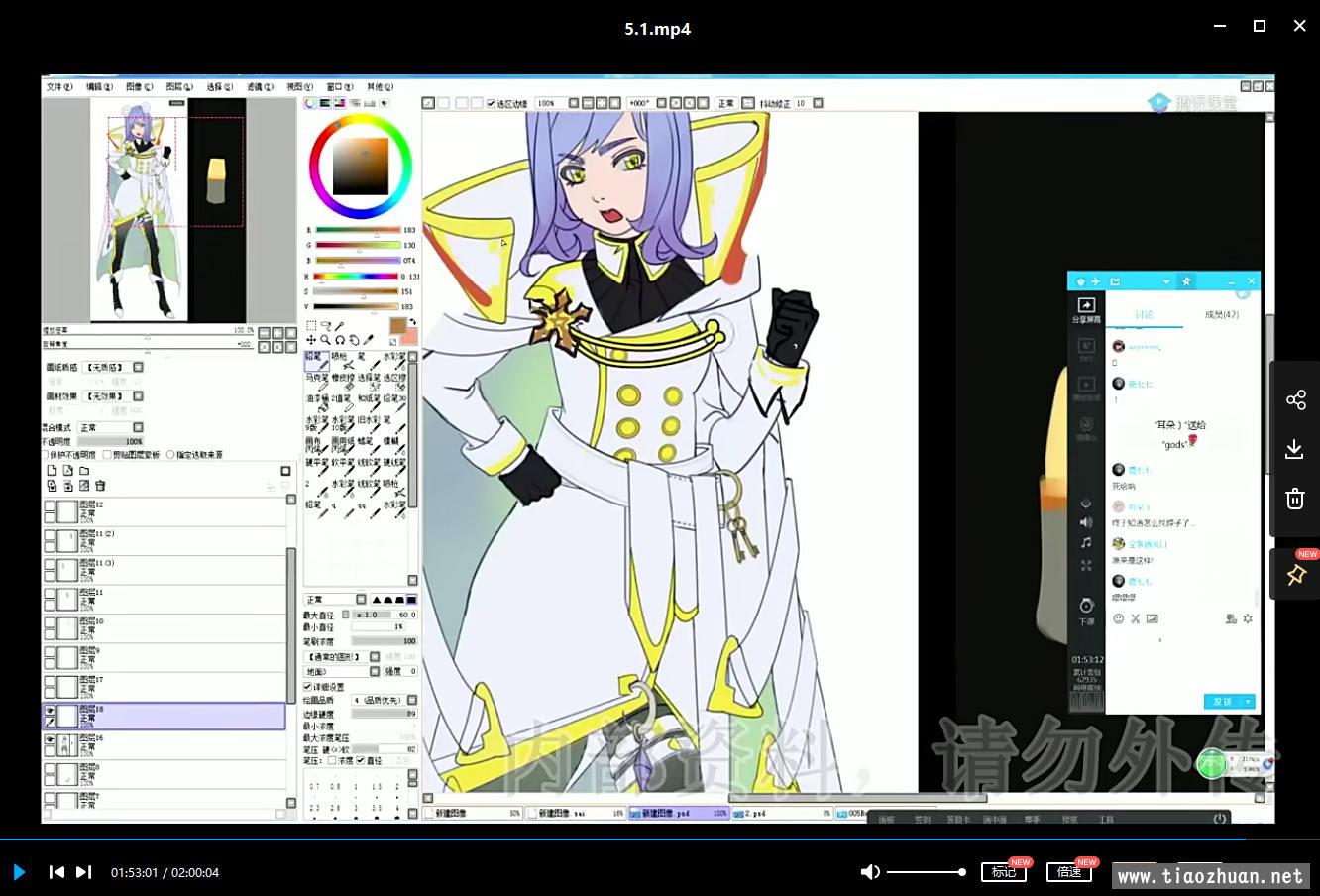Click the trash icon in the player sidebar
Viewport: 1320px width, 896px height.
(1295, 499)
